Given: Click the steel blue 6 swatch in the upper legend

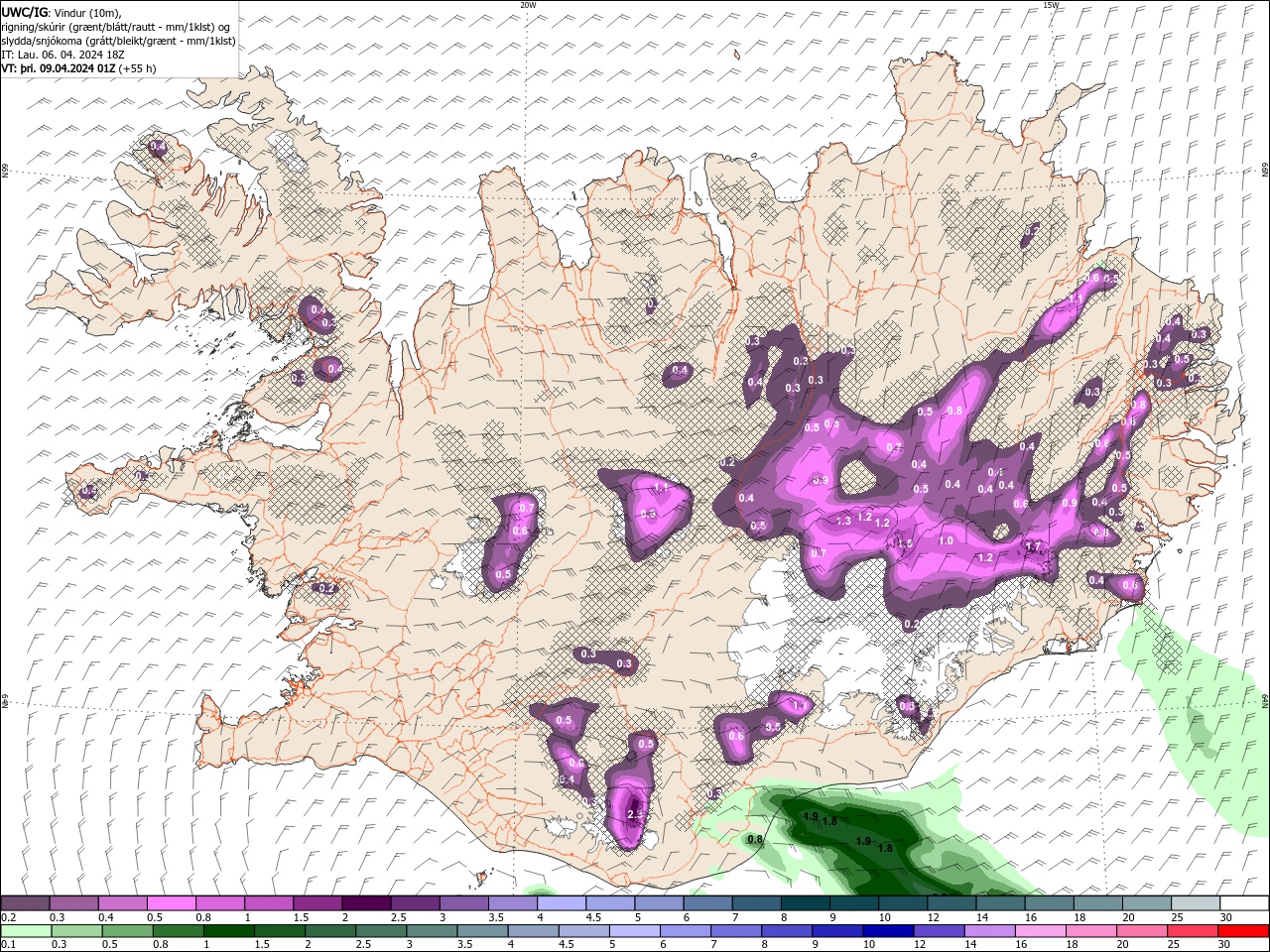Looking at the screenshot, I should (x=706, y=903).
